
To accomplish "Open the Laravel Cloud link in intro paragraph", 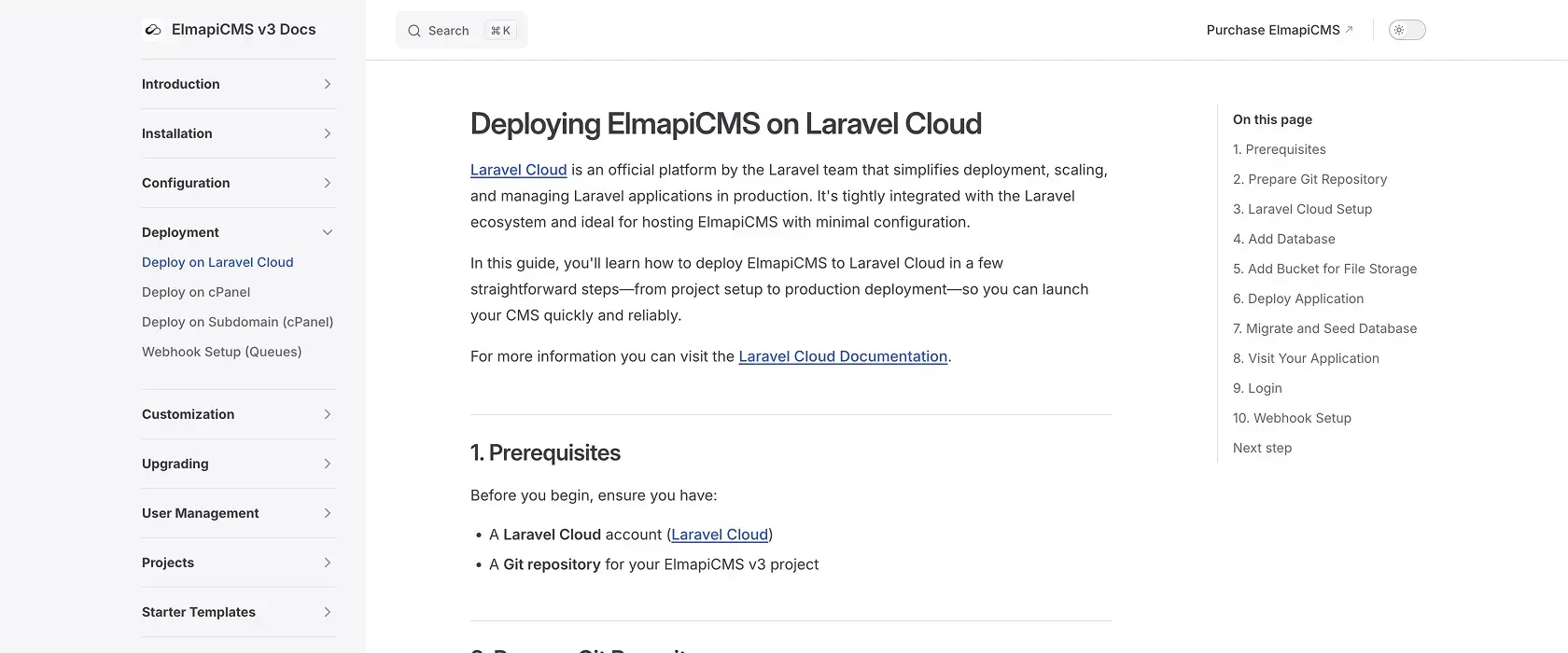I will (x=518, y=170).
